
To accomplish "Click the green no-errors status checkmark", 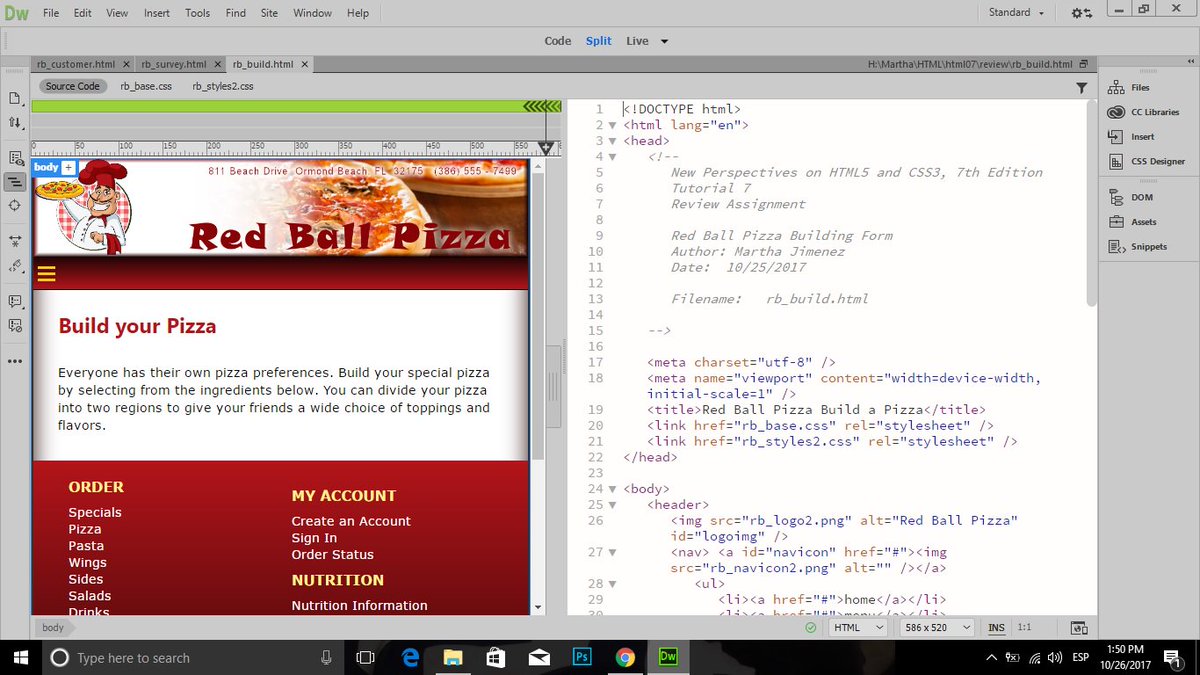I will [x=810, y=628].
